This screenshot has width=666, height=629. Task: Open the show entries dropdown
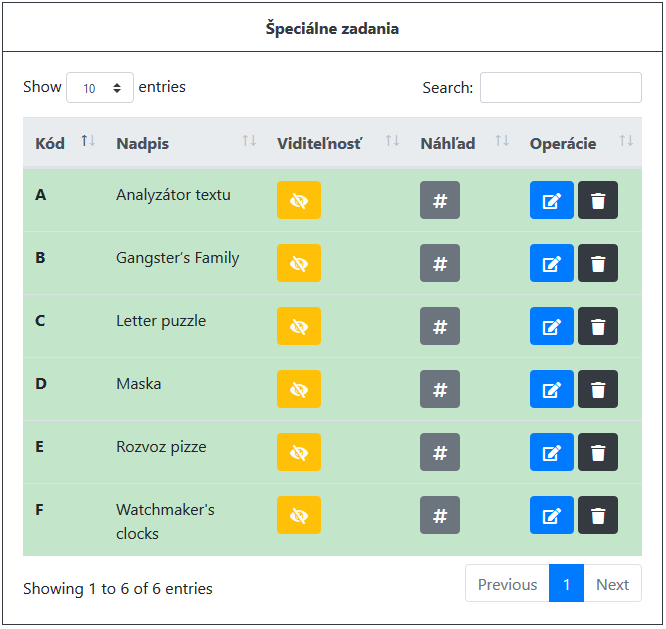tap(100, 87)
